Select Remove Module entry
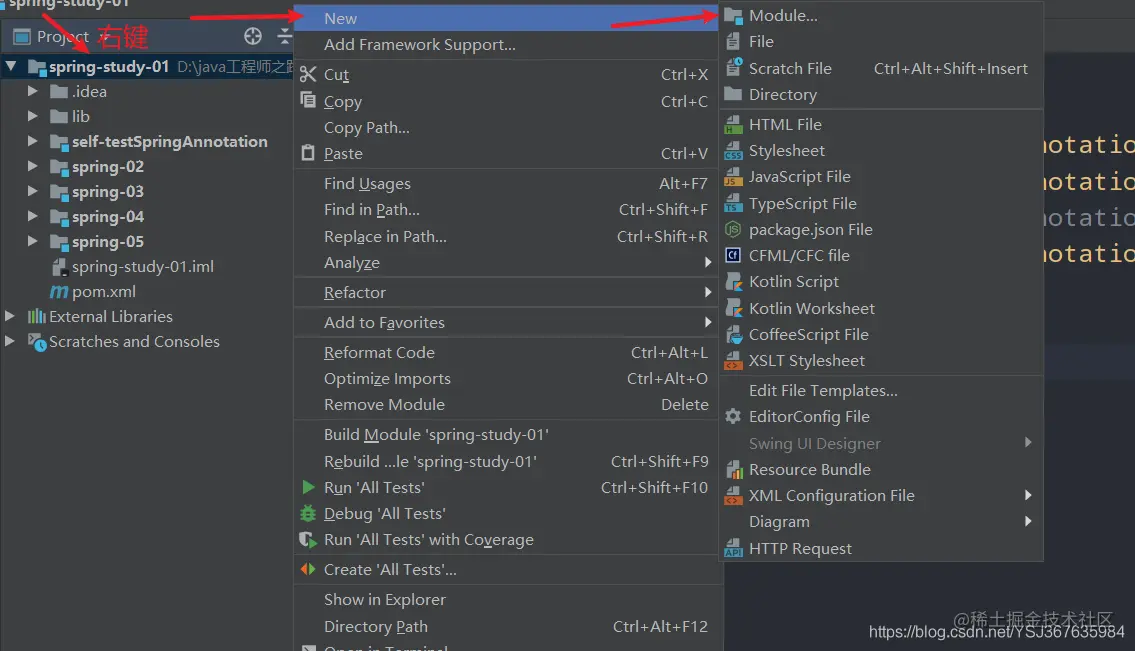 click(x=506, y=405)
